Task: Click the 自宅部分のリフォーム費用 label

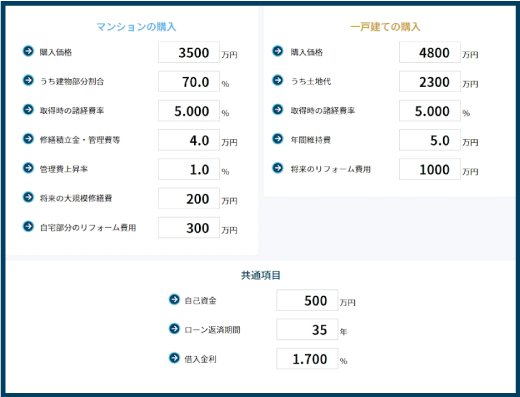Action: coord(88,228)
